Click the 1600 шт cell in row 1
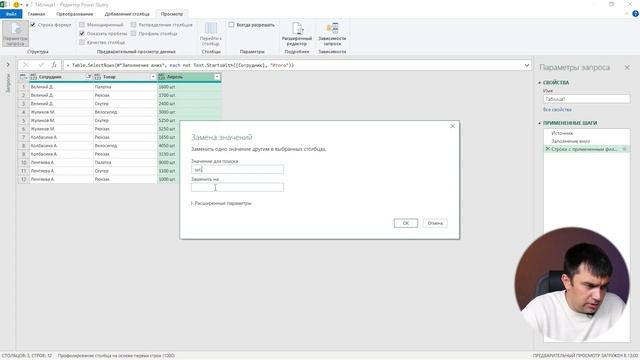The height and width of the screenshot is (360, 640). [x=189, y=87]
